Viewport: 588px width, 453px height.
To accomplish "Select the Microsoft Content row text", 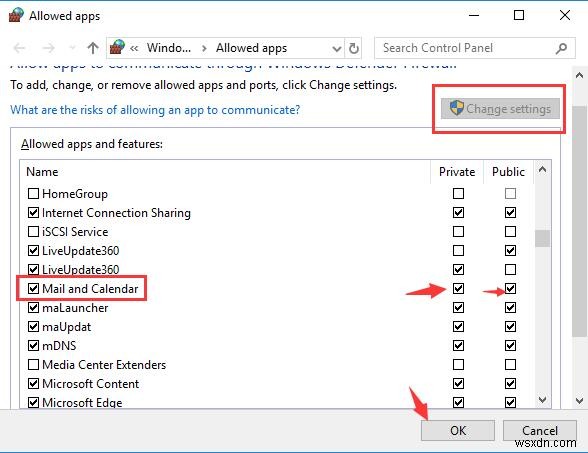I will 90,384.
